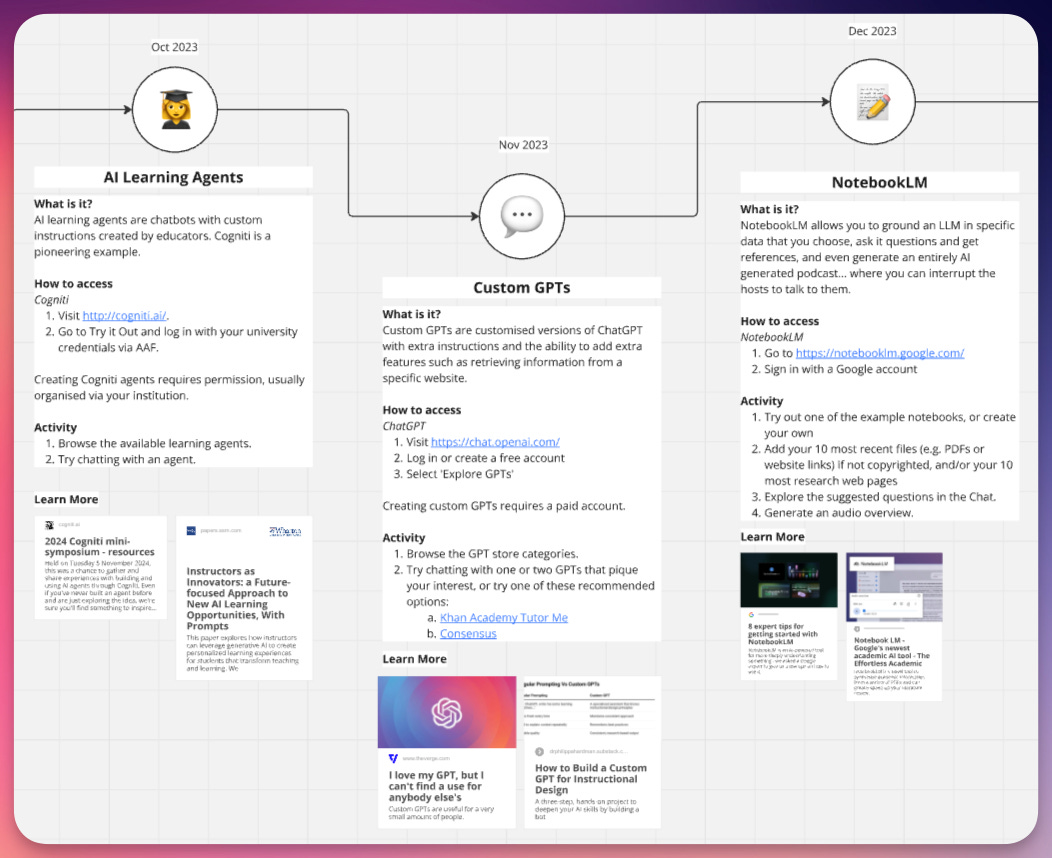Open the Consensus GPT link
1052x858 pixels.
468,633
